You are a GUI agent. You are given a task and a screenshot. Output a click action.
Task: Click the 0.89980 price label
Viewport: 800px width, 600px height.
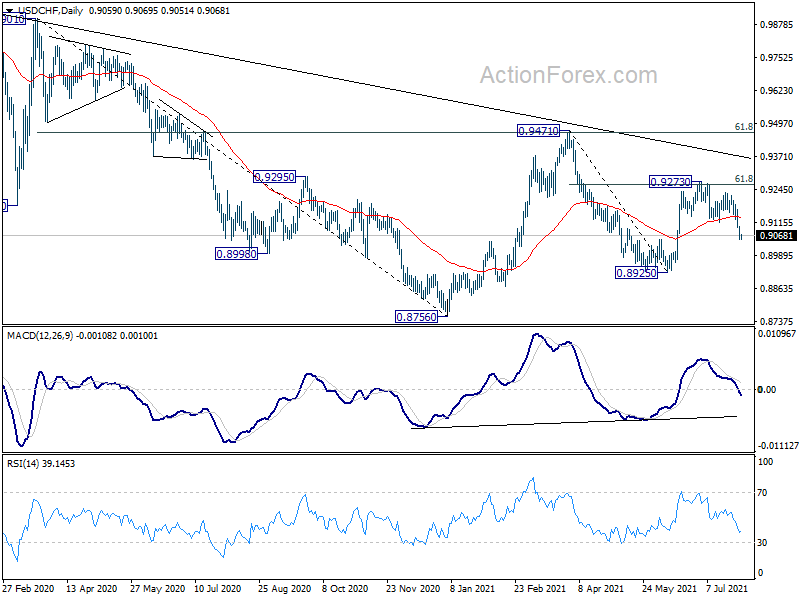[x=236, y=254]
